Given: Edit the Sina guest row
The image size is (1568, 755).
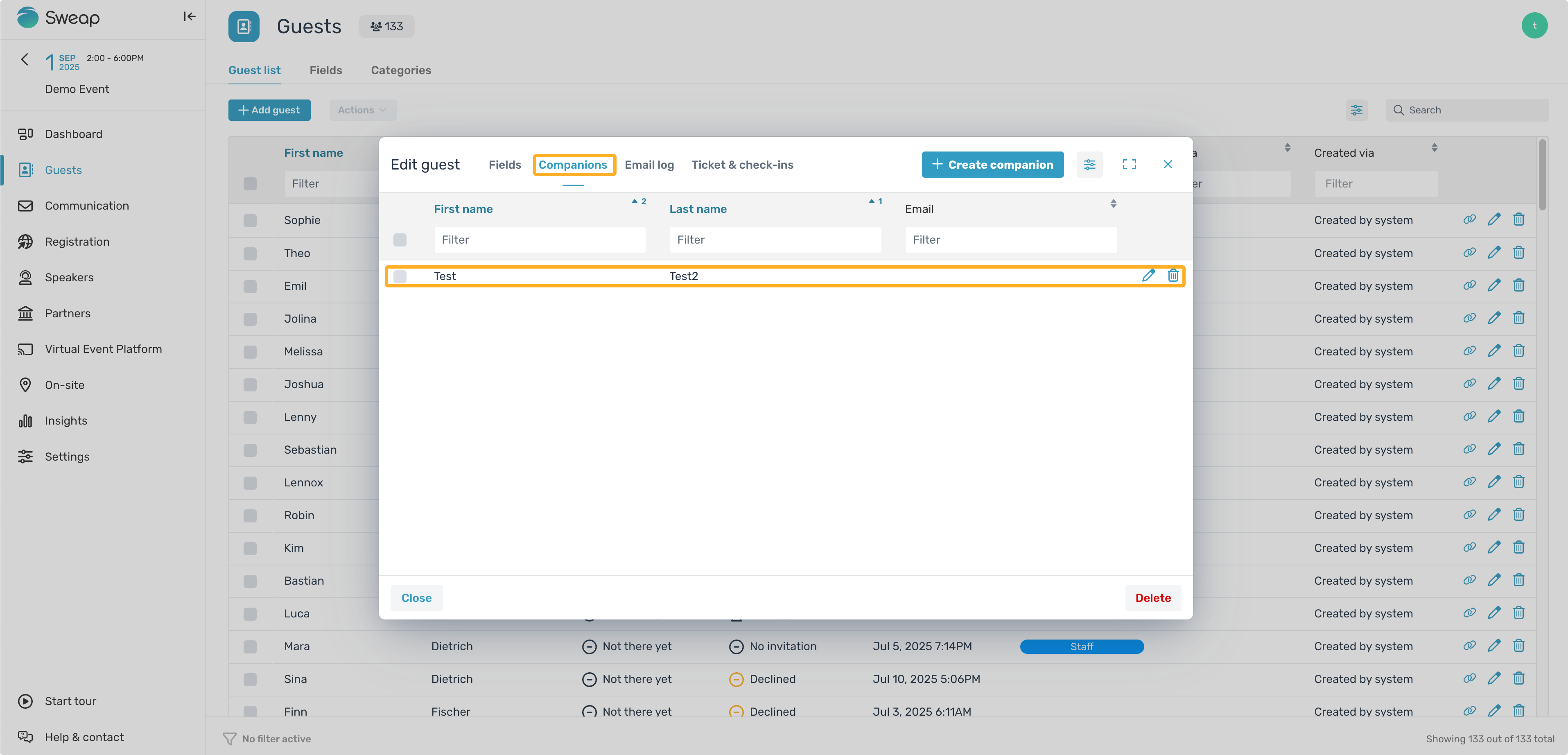Looking at the screenshot, I should pyautogui.click(x=1494, y=678).
